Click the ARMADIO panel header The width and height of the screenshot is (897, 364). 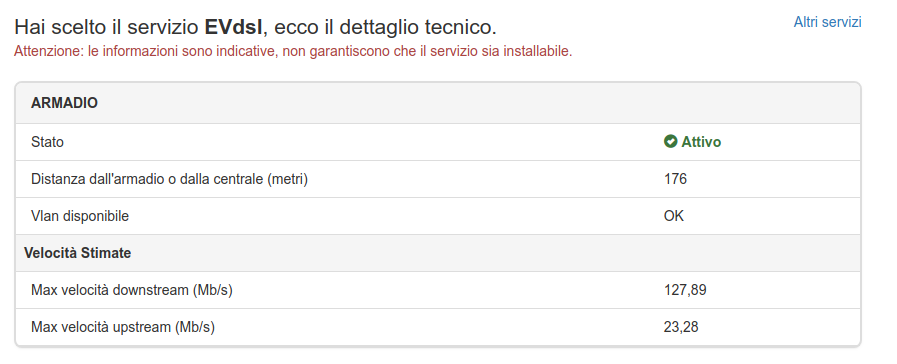click(x=438, y=103)
